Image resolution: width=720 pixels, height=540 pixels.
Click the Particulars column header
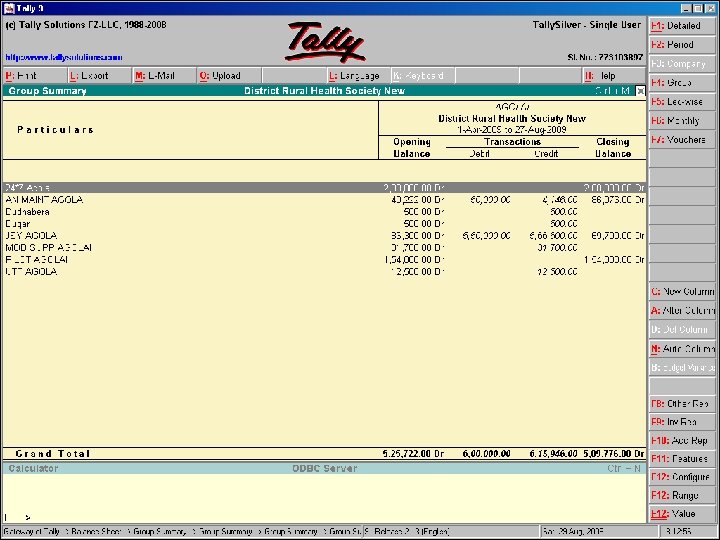(55, 130)
